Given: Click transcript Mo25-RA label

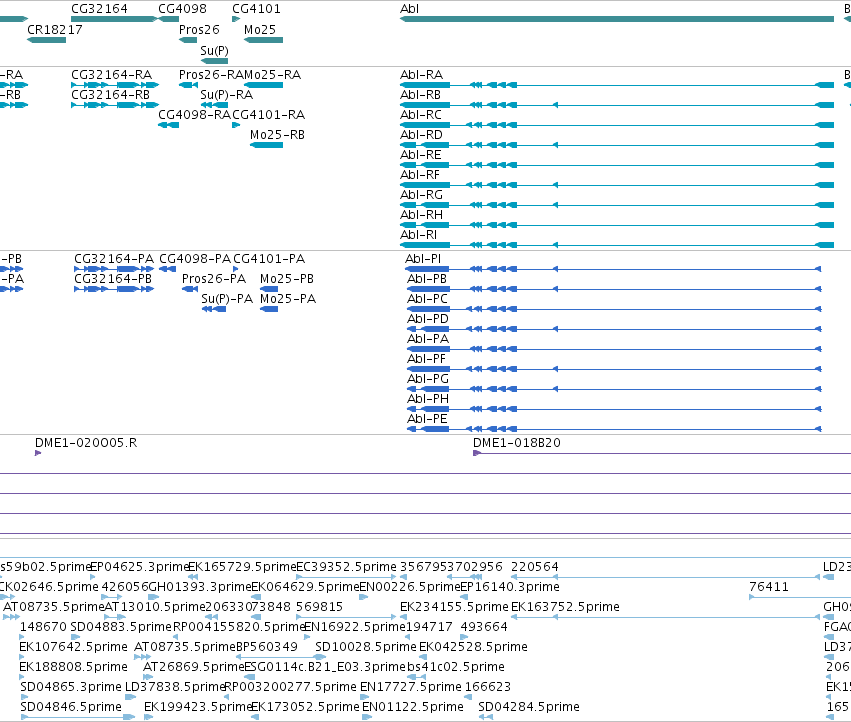Looking at the screenshot, I should click(x=272, y=74).
